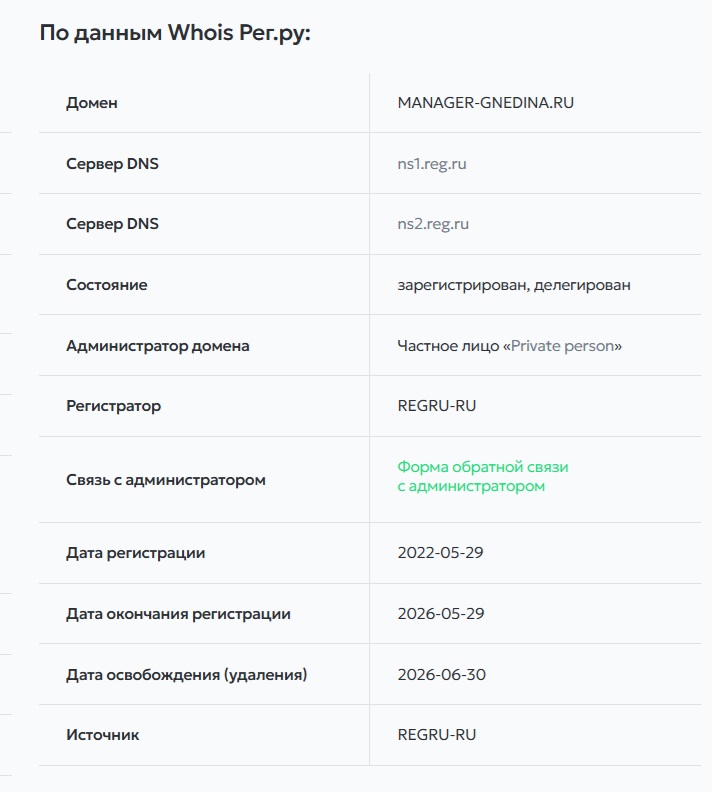Viewport: 712px width, 792px height.
Task: Select the «Дата окончания регистрации» label
Action: pos(178,614)
